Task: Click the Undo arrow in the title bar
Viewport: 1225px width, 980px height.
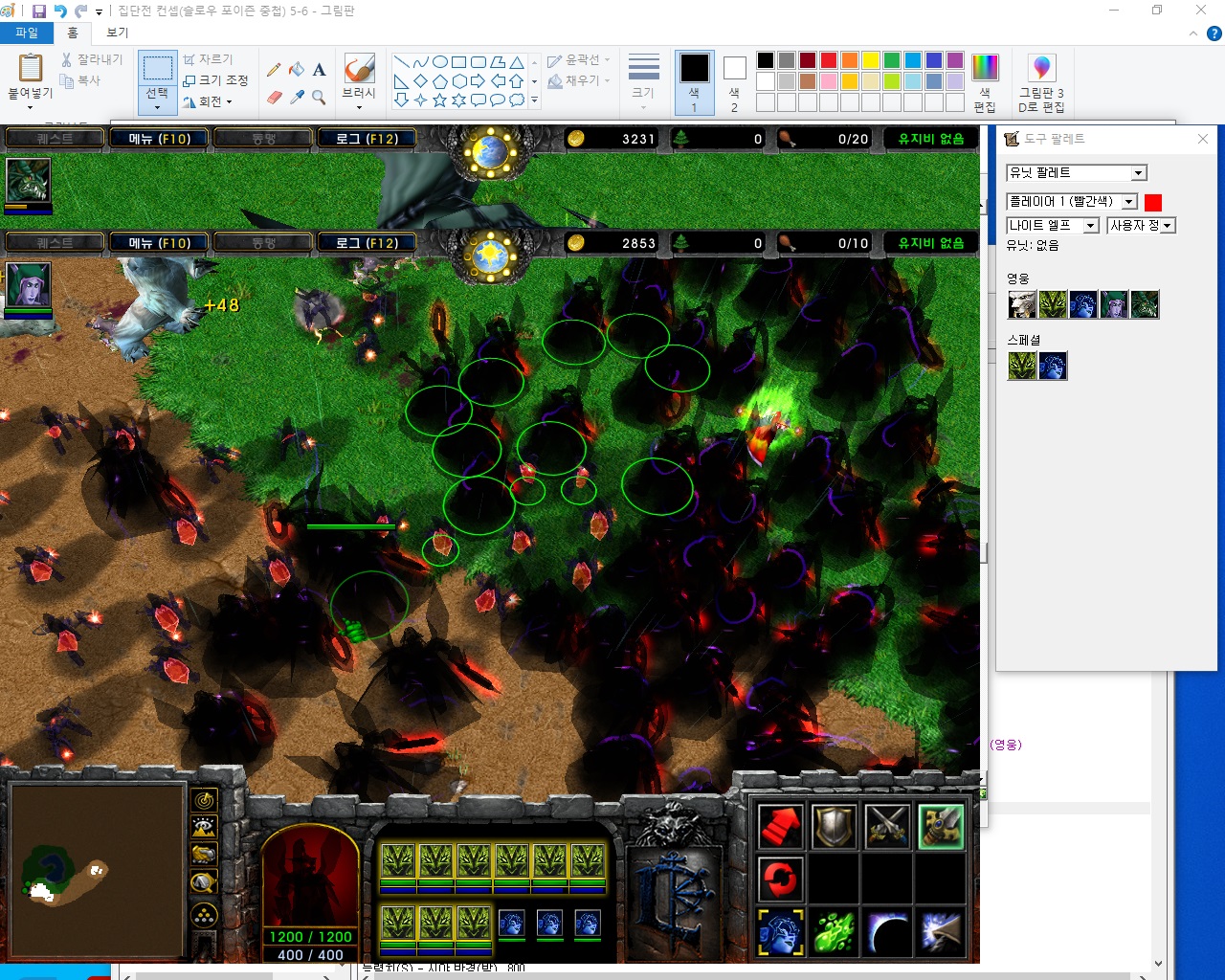Action: pyautogui.click(x=60, y=11)
